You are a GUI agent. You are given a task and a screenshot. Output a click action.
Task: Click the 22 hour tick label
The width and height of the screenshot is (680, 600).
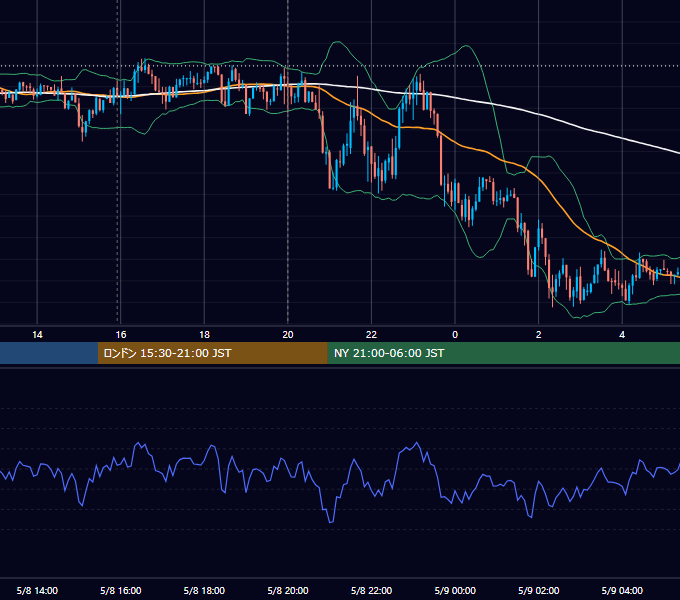(371, 335)
